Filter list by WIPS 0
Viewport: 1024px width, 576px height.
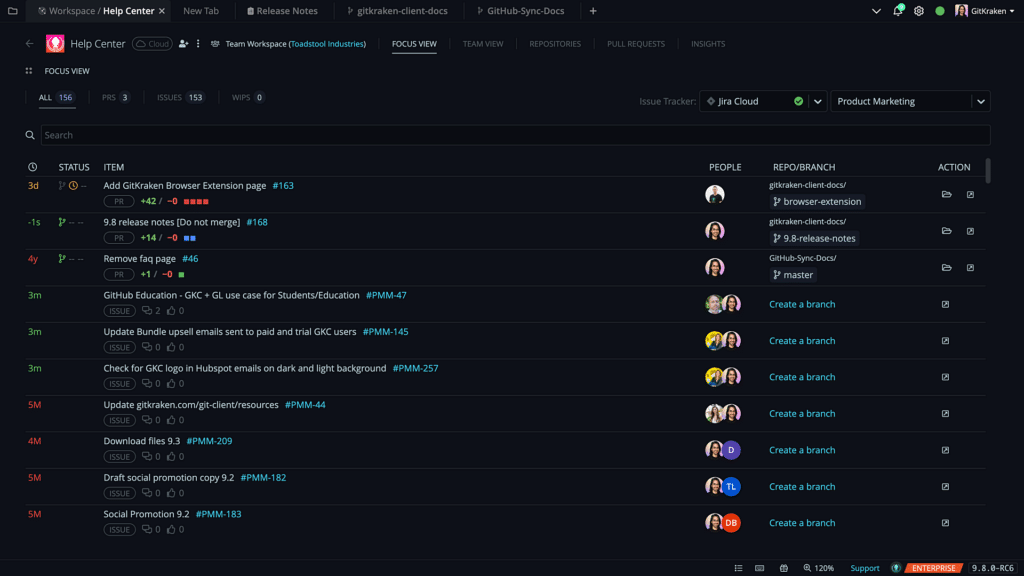pos(247,98)
